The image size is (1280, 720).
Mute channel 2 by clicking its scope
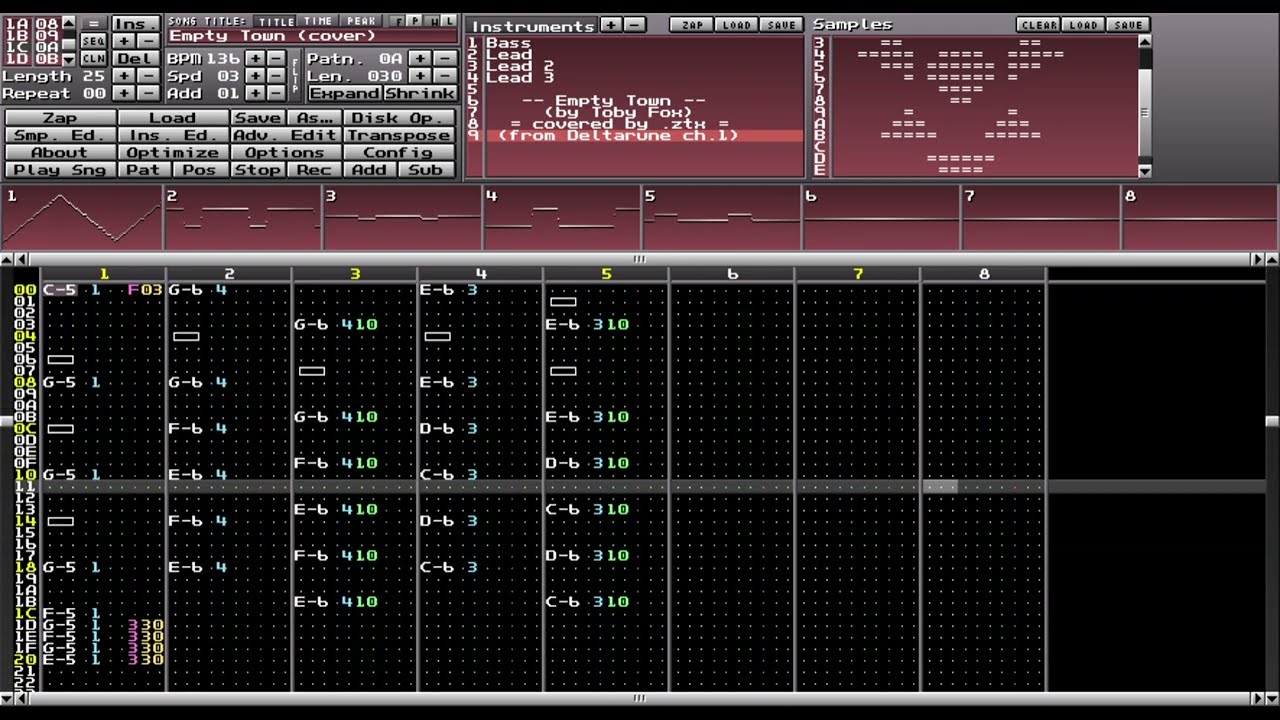242,218
